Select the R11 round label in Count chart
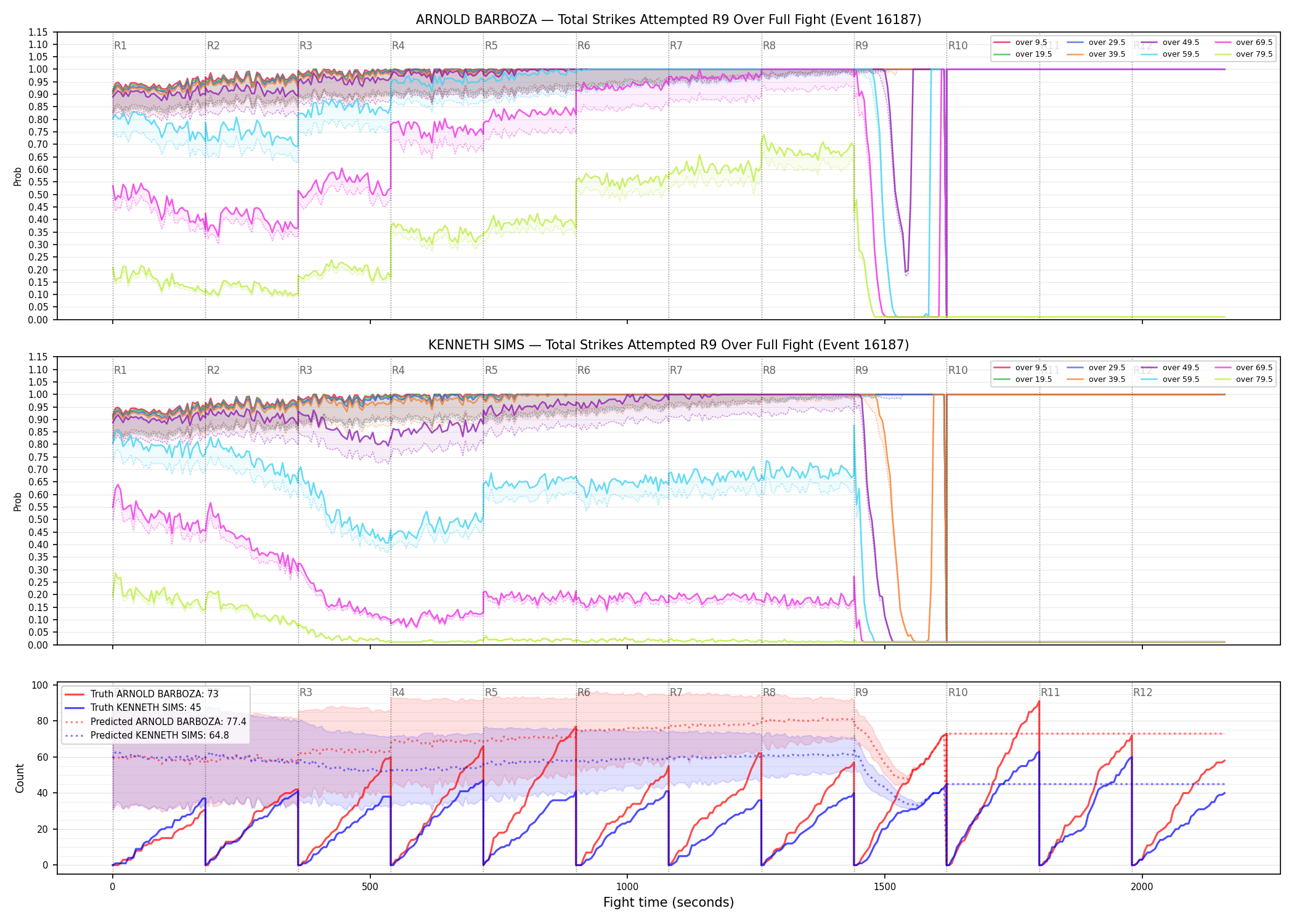Image resolution: width=1294 pixels, height=924 pixels. click(1051, 692)
